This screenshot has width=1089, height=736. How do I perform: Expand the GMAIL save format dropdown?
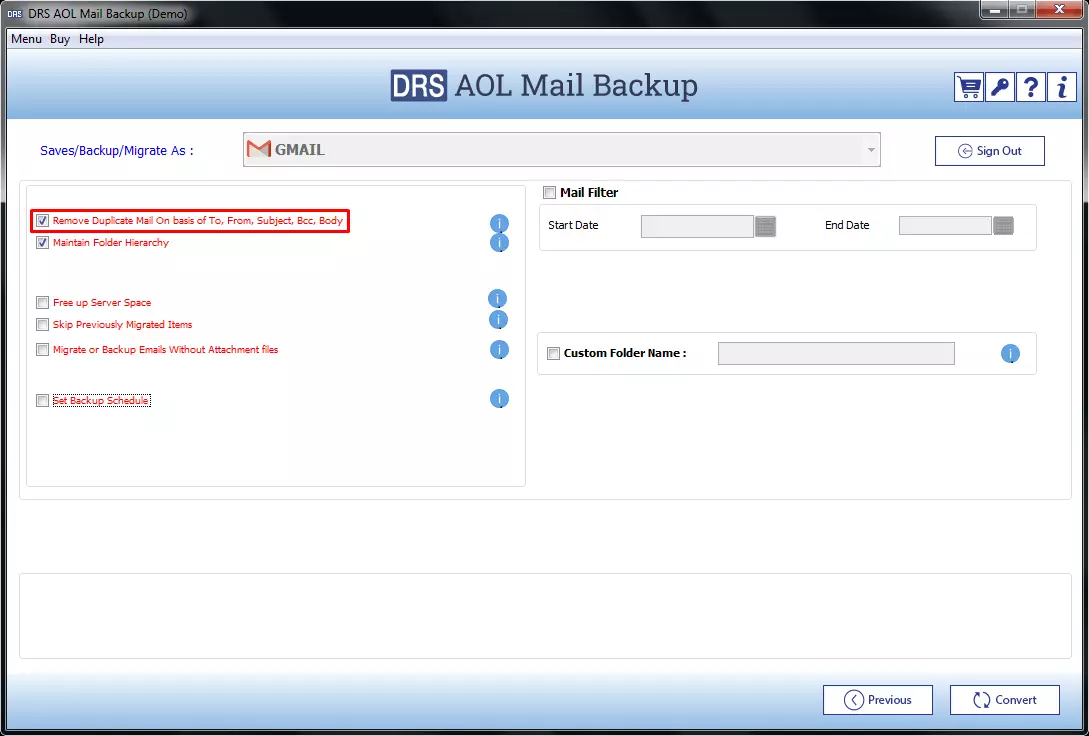871,151
